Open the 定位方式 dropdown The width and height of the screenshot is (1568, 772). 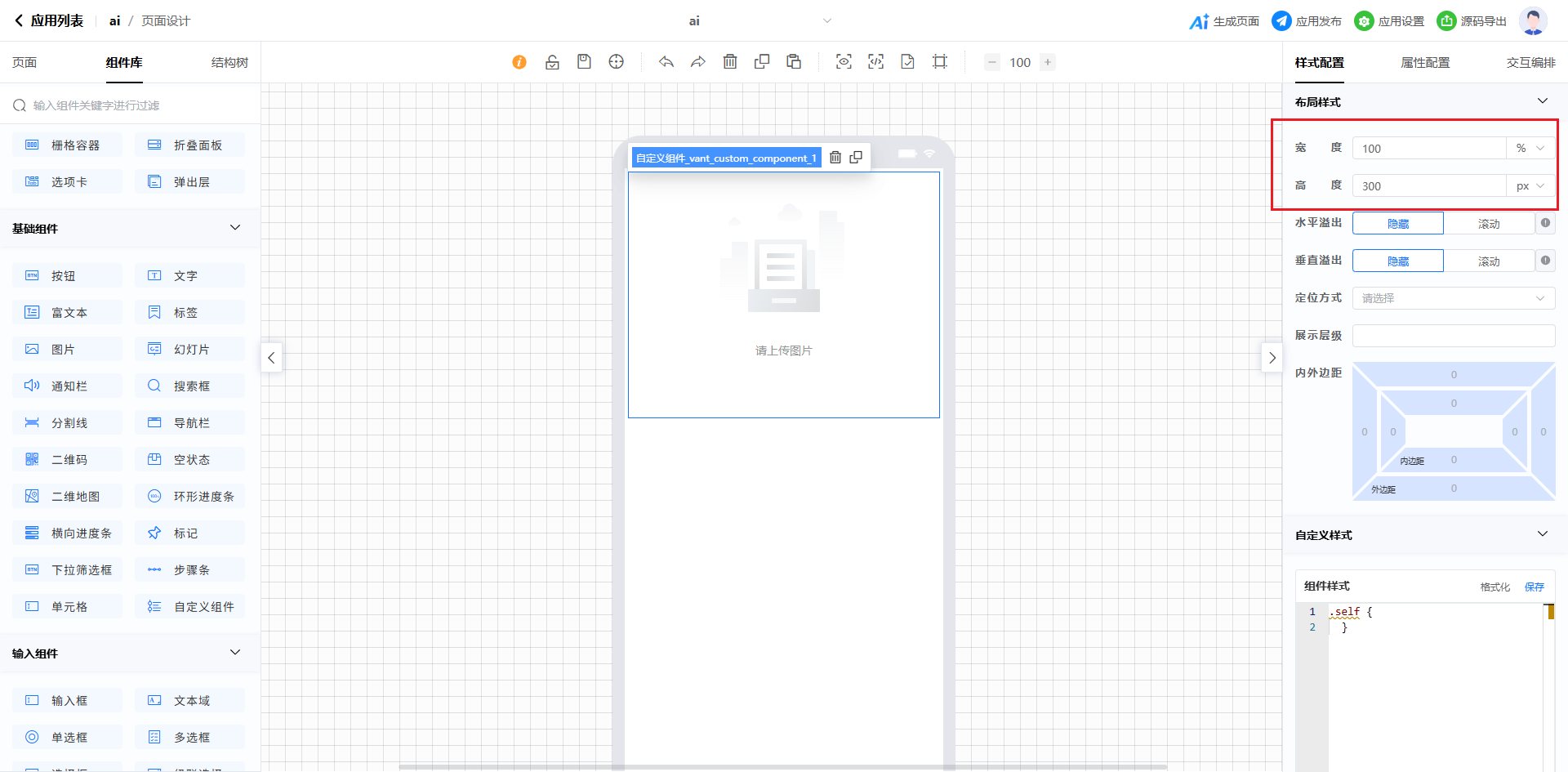pyautogui.click(x=1453, y=298)
